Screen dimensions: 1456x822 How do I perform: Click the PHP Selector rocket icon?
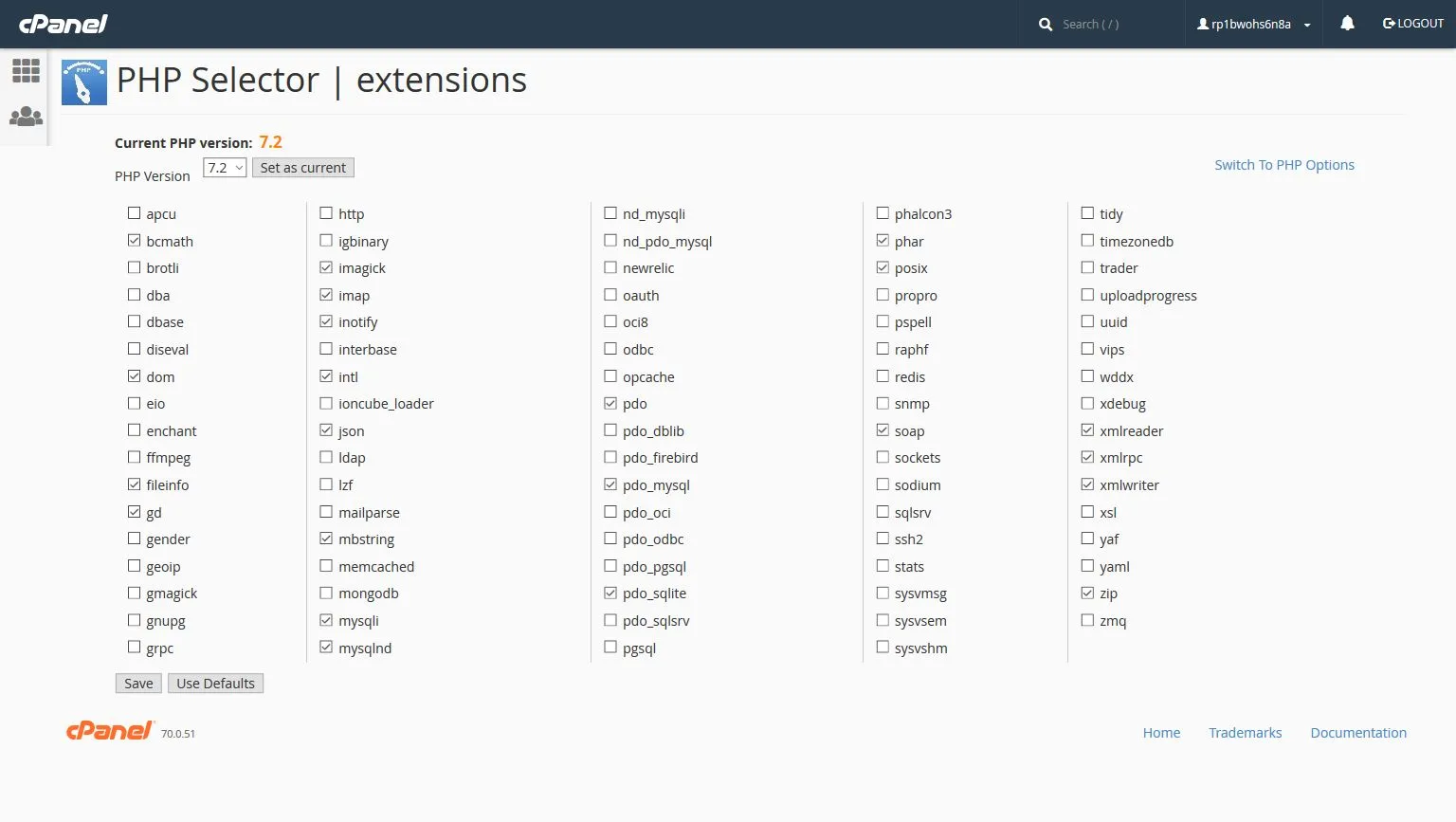84,82
